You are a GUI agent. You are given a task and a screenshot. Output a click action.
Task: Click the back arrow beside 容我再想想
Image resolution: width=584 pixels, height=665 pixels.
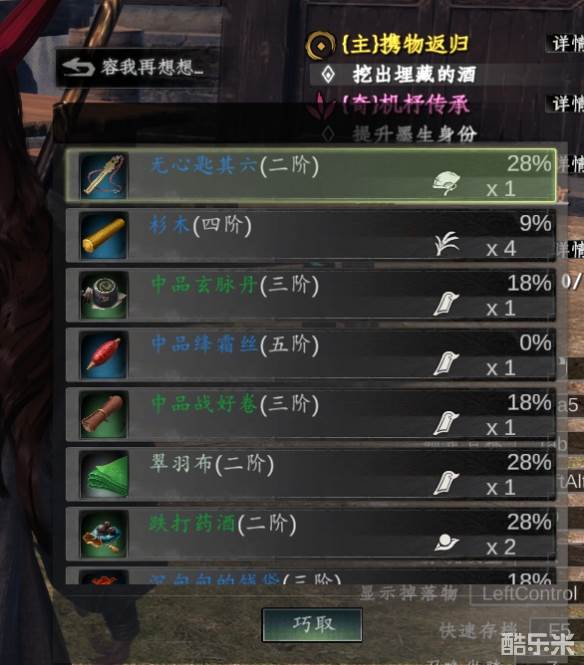pos(78,67)
